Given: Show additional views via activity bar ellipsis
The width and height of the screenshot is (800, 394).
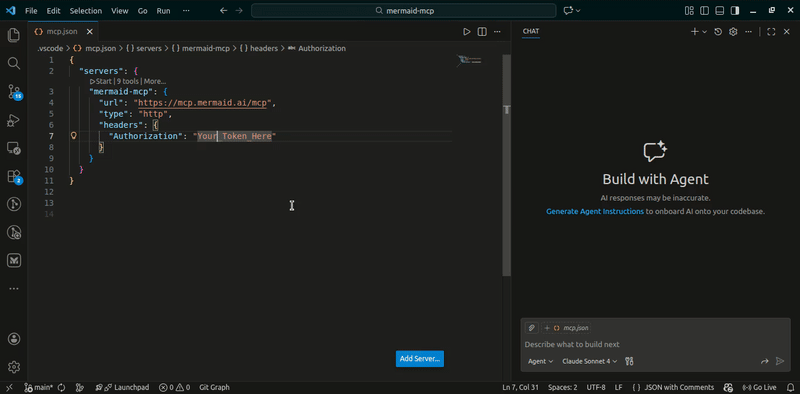Looking at the screenshot, I should click(x=14, y=288).
